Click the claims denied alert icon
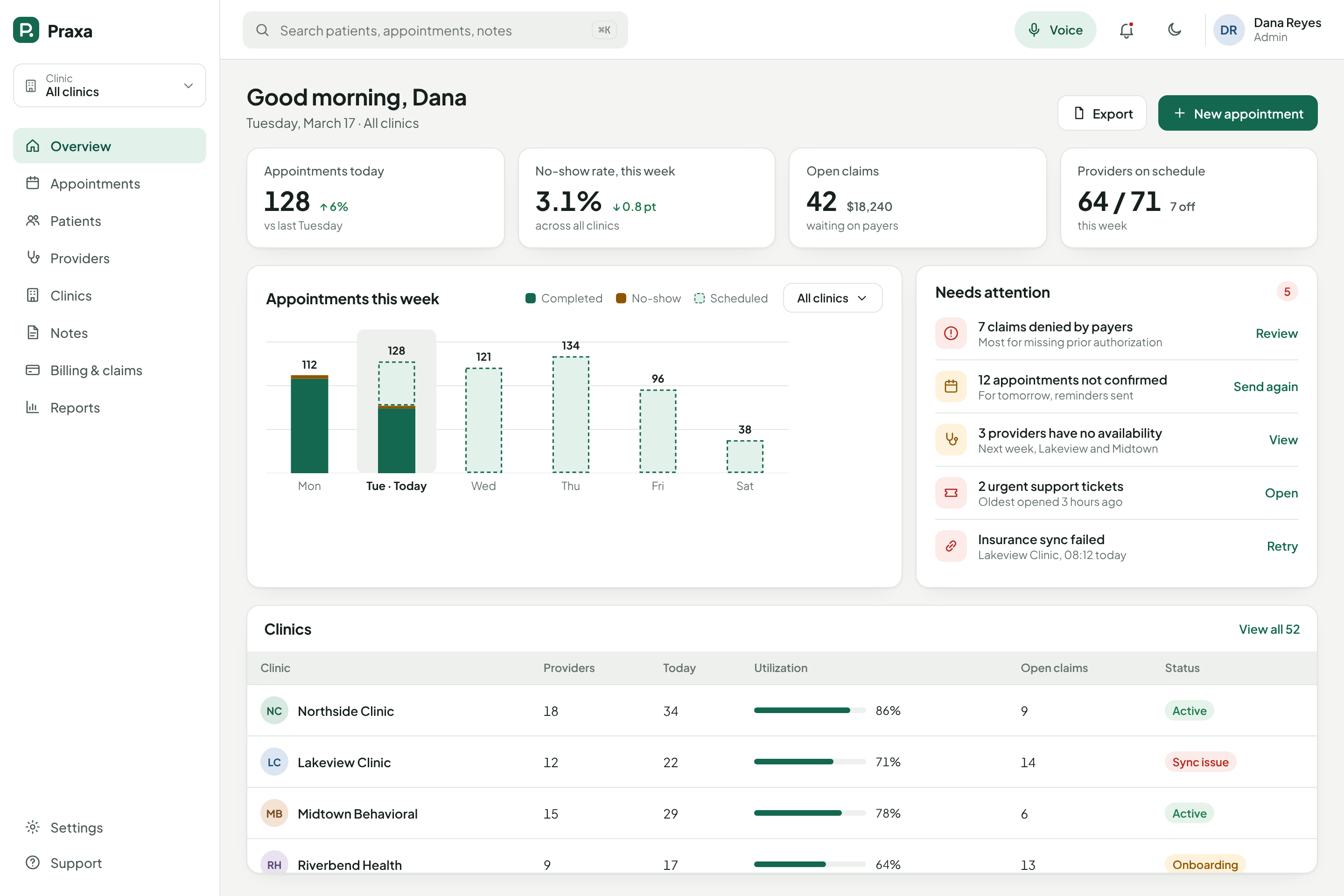Image resolution: width=1344 pixels, height=896 pixels. [x=951, y=333]
